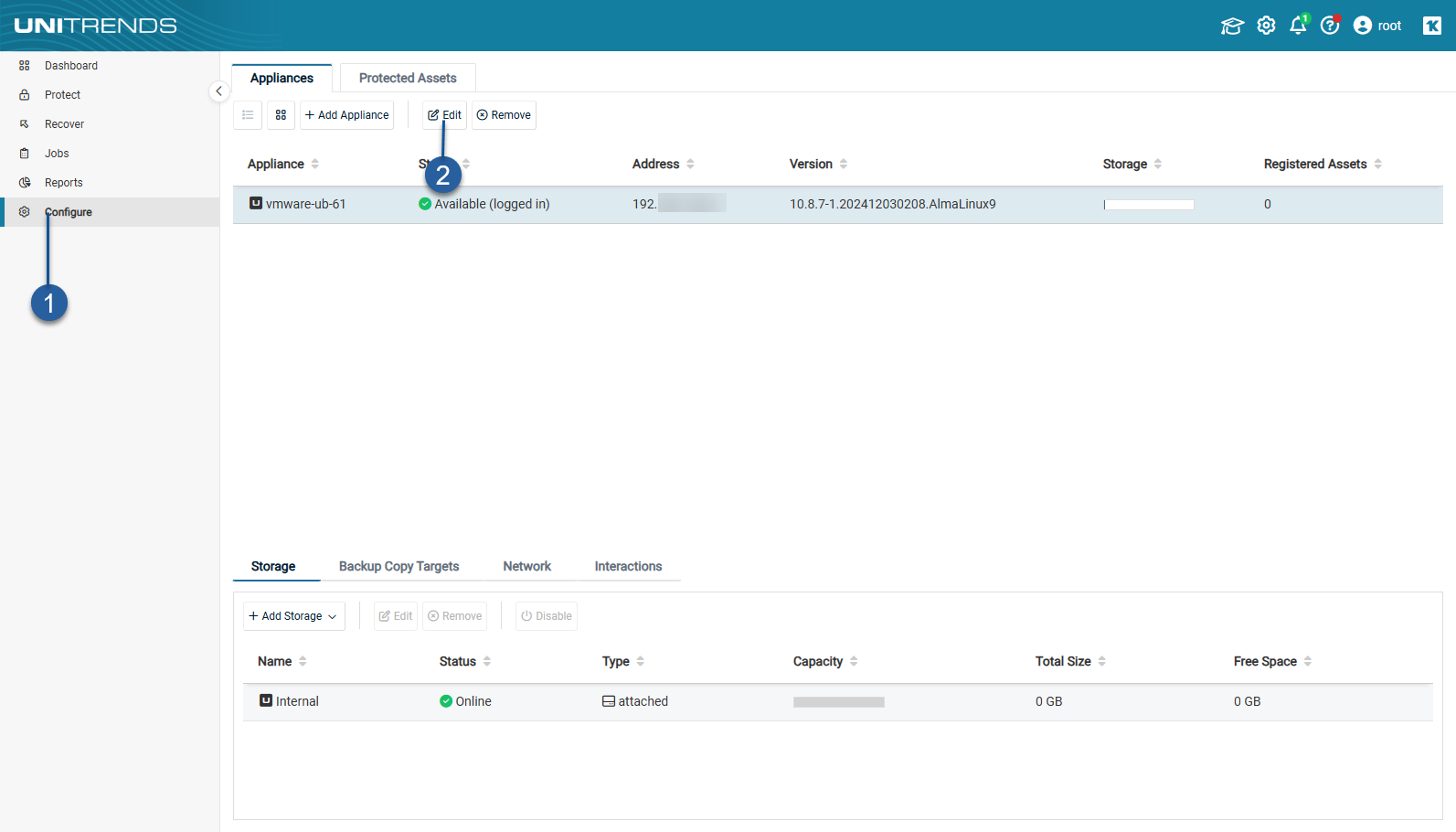Screen dimensions: 1456x832
Task: Sort storage by Total Size column
Action: coord(1071,661)
